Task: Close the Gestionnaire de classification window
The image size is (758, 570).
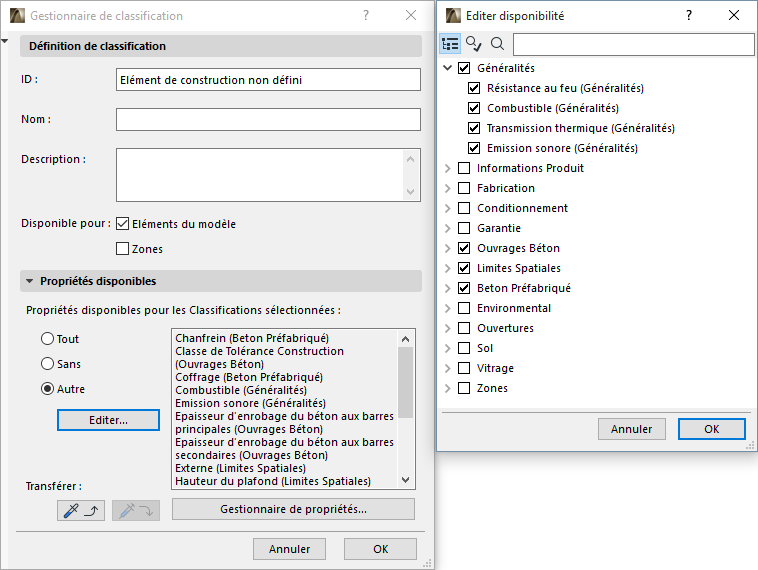Action: 411,15
